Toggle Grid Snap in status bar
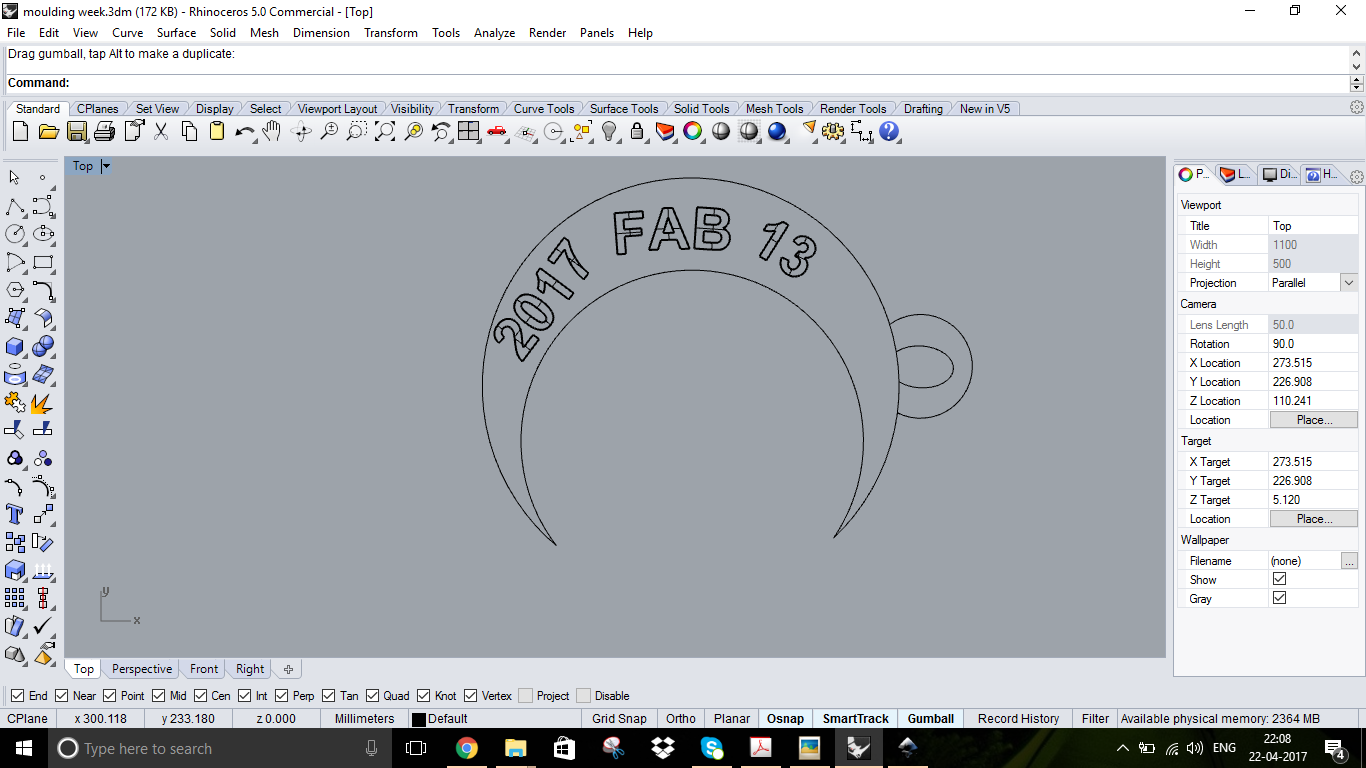This screenshot has width=1366, height=768. click(x=619, y=719)
